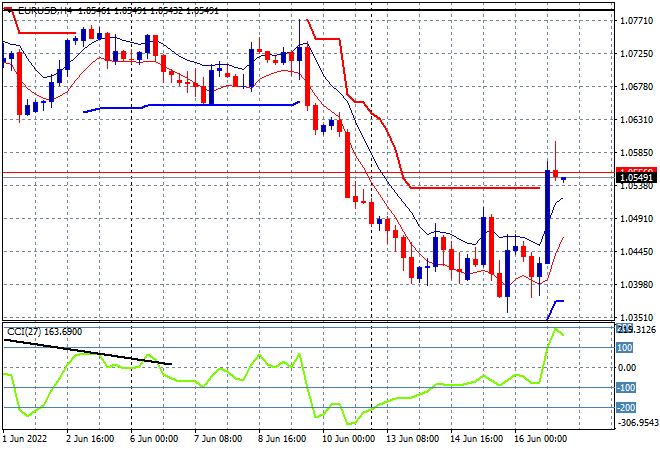Click the 10 Jun 00:00 time label
660x450 pixels.
pos(348,439)
